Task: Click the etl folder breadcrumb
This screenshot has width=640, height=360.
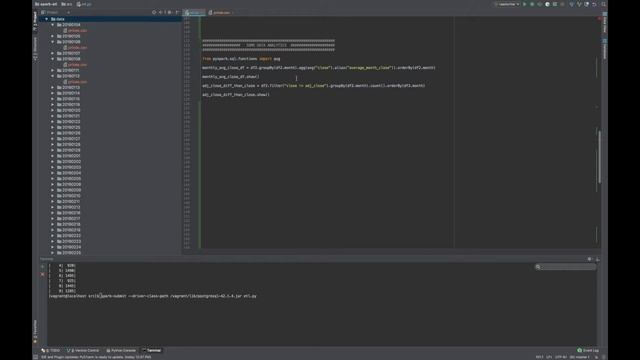Action: point(67,4)
